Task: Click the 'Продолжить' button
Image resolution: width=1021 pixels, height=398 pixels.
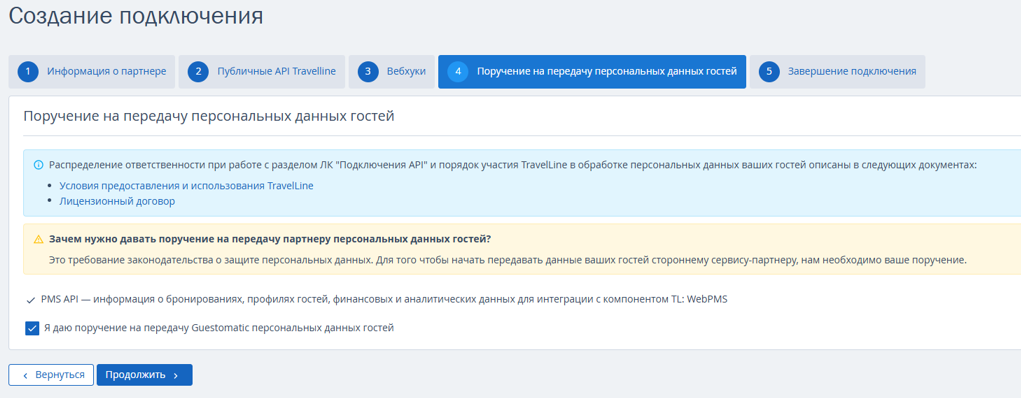Action: (x=145, y=375)
